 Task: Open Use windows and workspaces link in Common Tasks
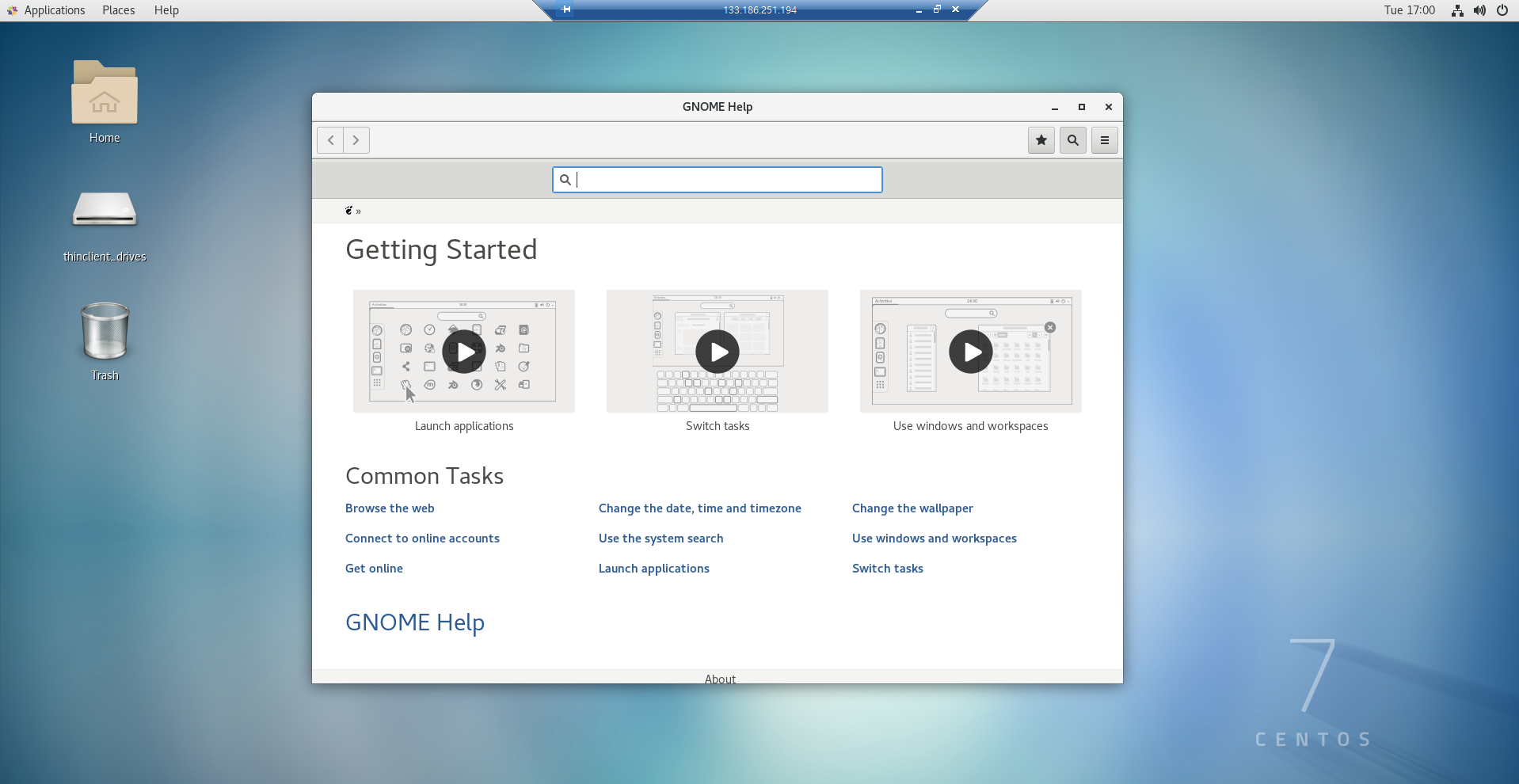pos(935,539)
